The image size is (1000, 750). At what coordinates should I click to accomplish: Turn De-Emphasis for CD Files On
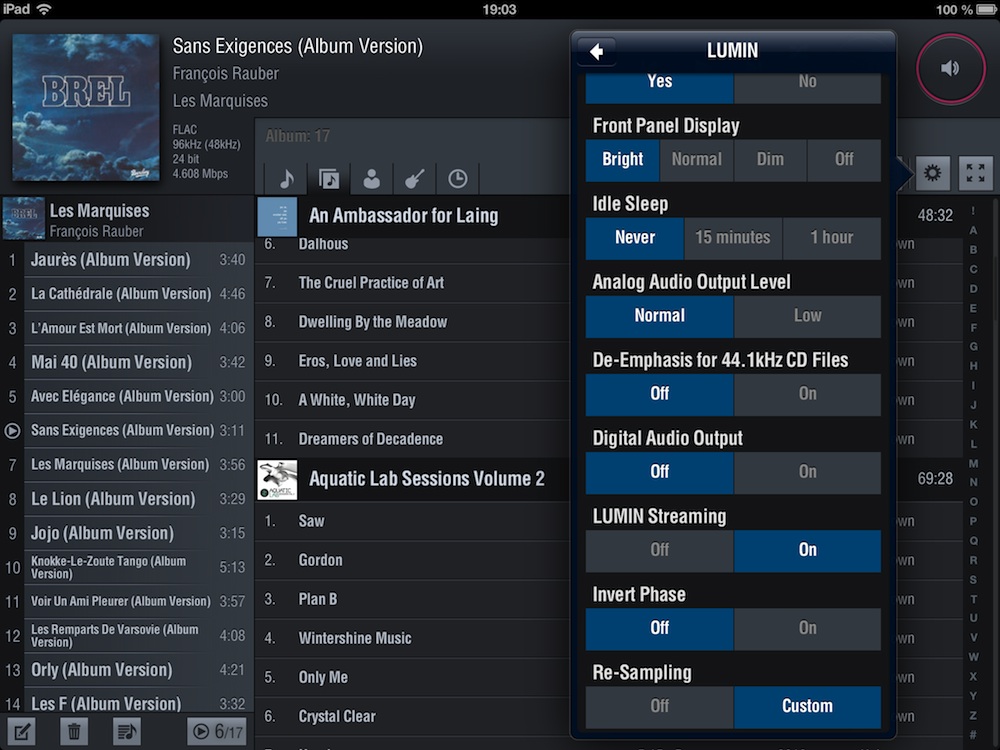[x=807, y=395]
